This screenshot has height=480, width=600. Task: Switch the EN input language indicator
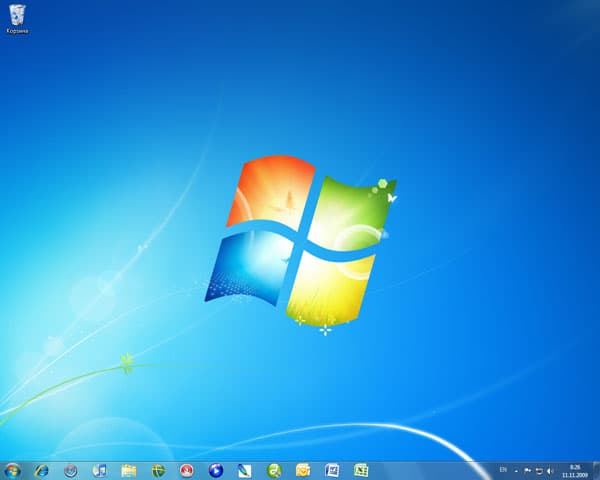tap(503, 469)
